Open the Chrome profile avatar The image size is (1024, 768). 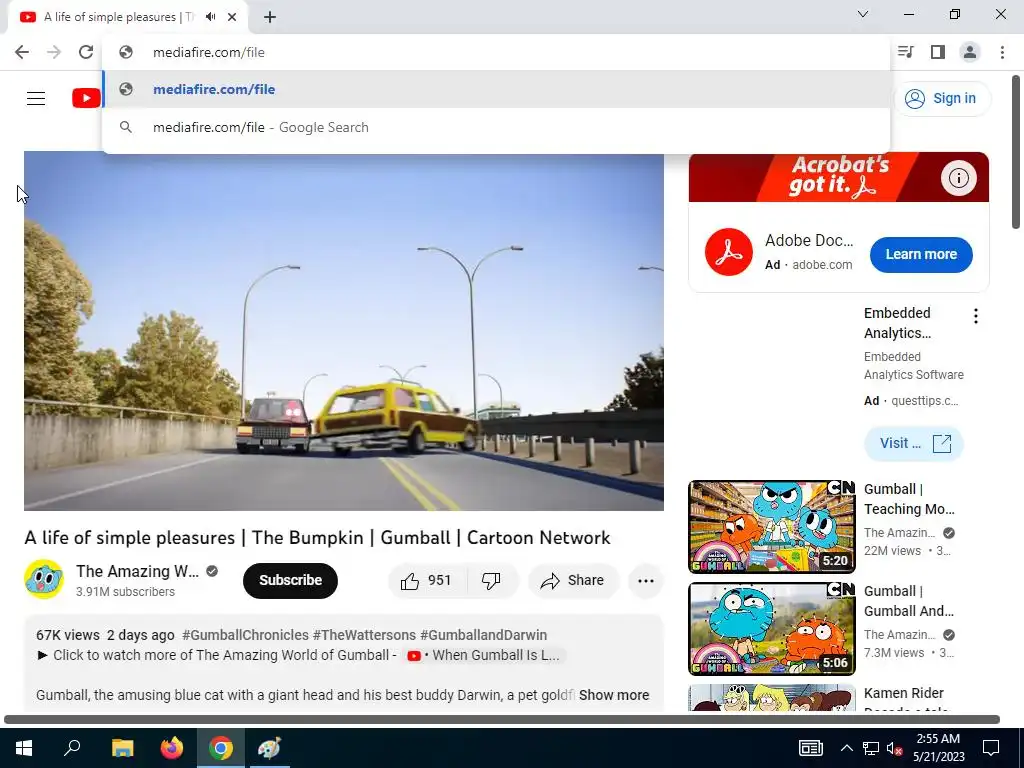pos(970,52)
